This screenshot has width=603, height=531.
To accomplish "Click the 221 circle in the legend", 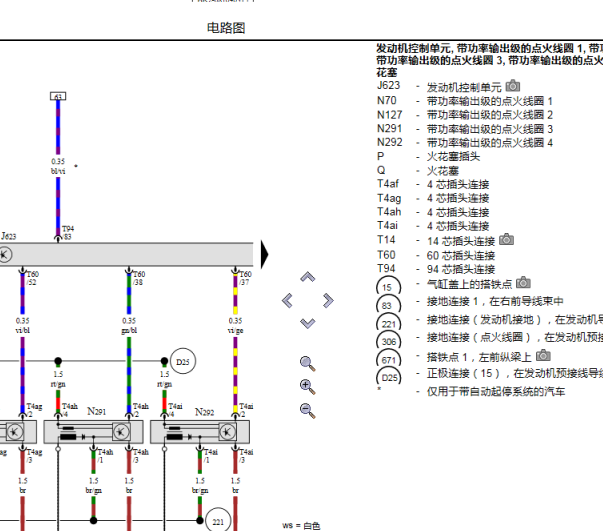I will pyautogui.click(x=388, y=324).
